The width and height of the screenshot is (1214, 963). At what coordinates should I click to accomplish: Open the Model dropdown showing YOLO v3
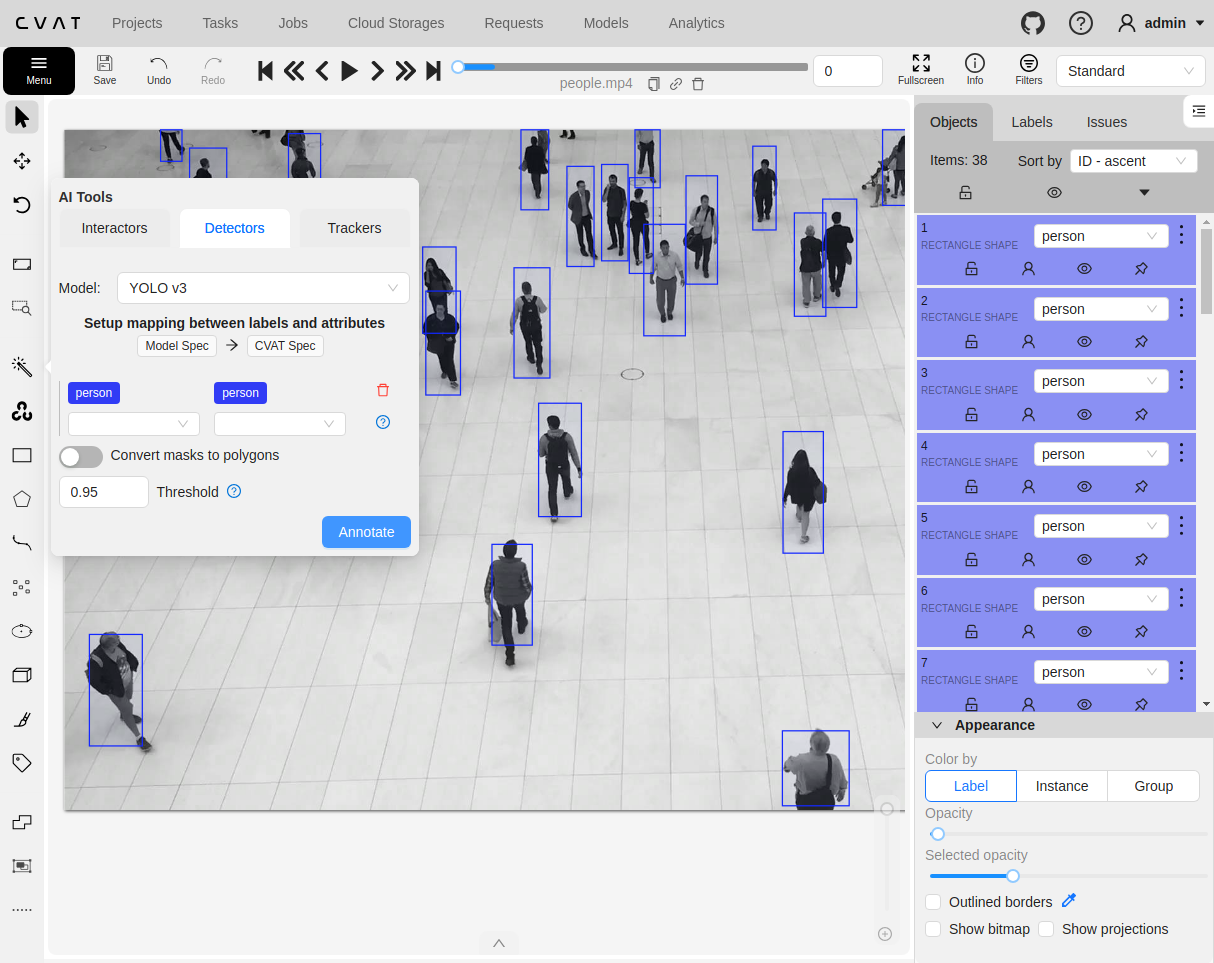point(263,288)
